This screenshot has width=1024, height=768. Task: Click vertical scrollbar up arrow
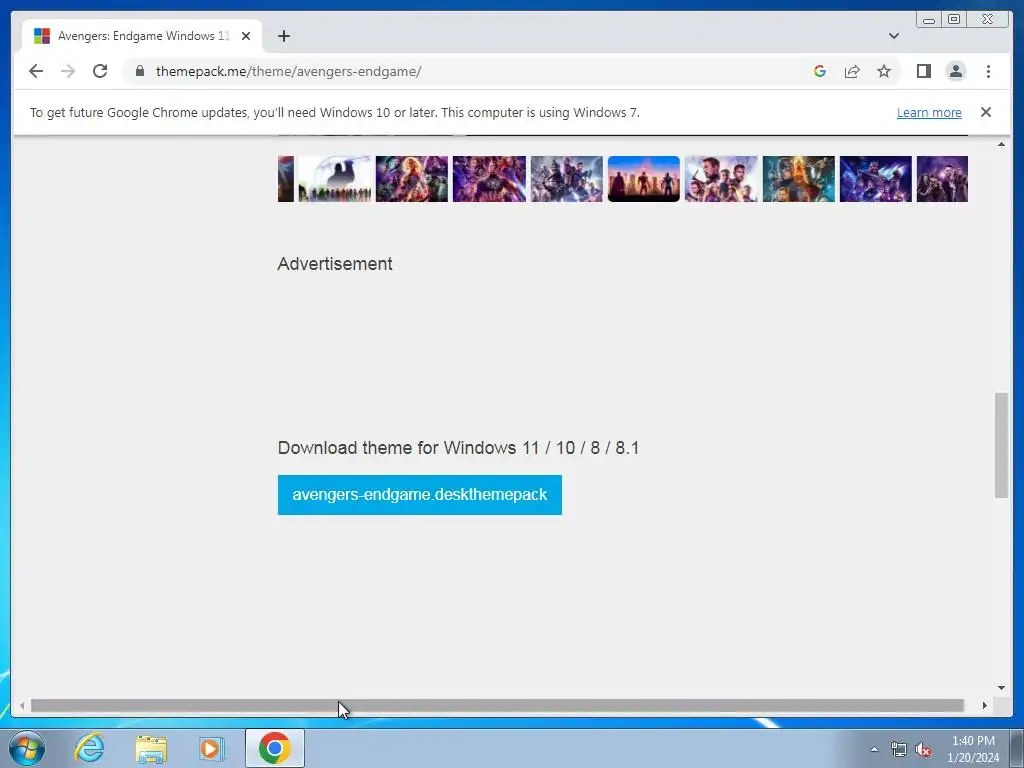tap(1001, 144)
